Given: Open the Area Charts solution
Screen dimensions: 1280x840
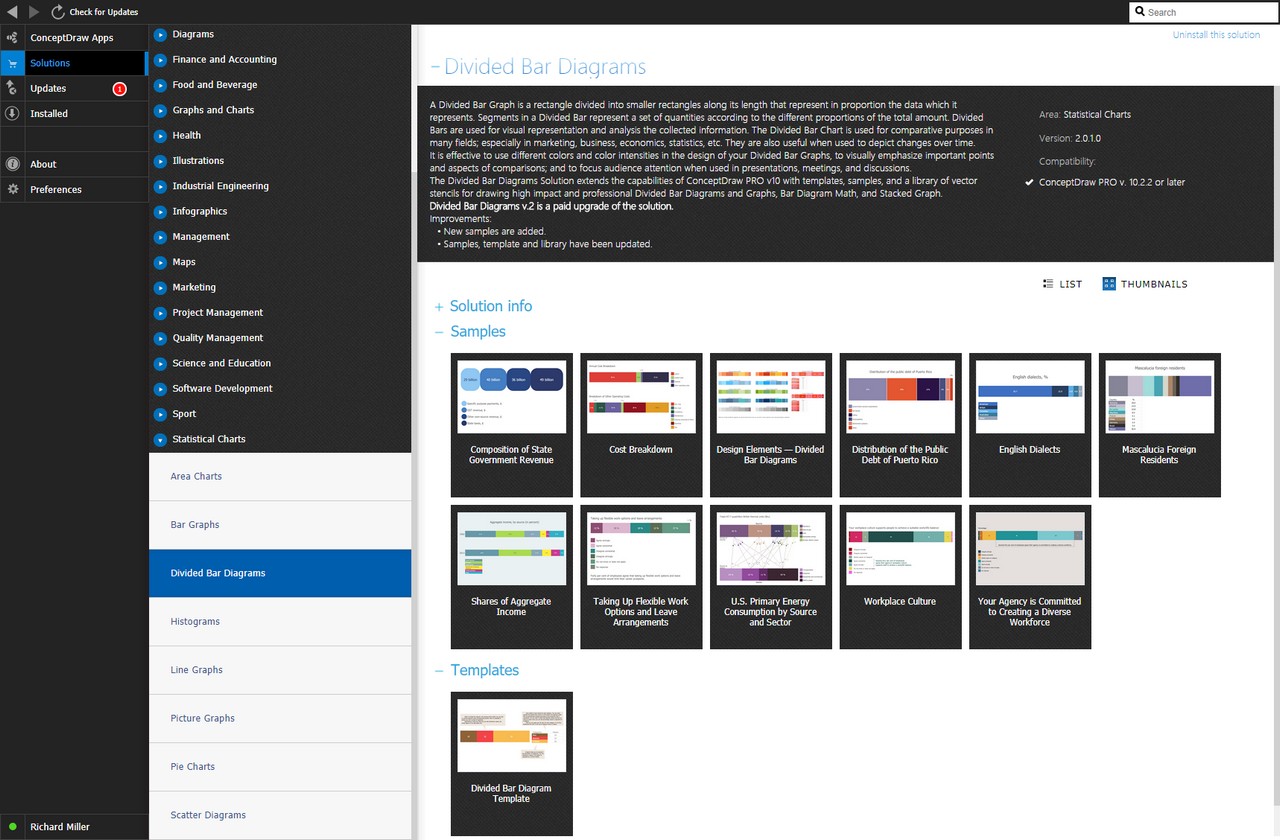Looking at the screenshot, I should coord(280,477).
